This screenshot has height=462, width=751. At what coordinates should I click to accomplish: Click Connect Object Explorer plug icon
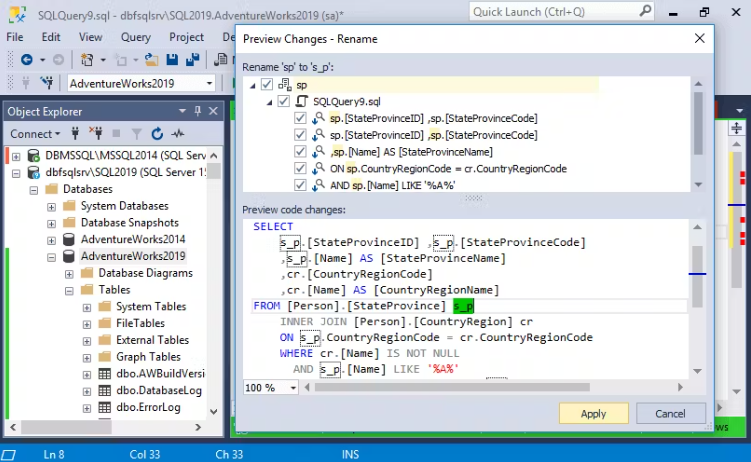75,133
